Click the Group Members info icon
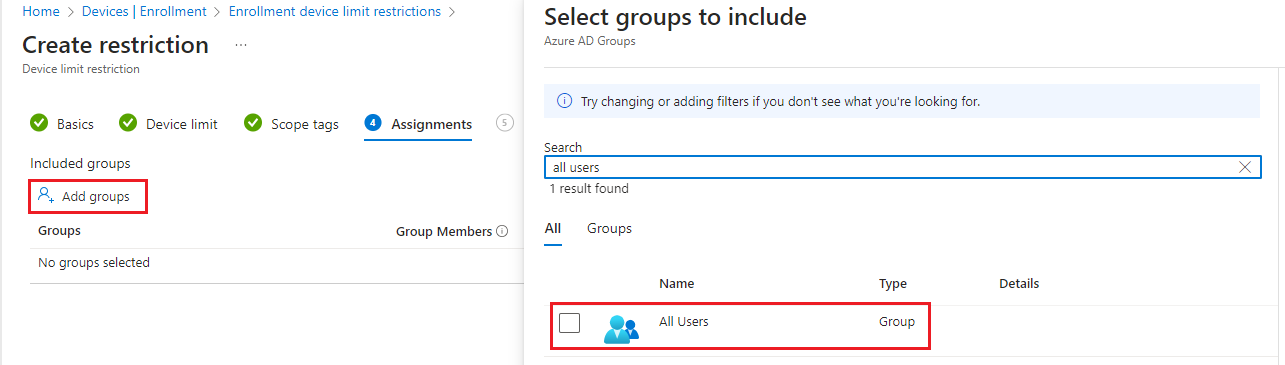The height and width of the screenshot is (365, 1285). (502, 231)
